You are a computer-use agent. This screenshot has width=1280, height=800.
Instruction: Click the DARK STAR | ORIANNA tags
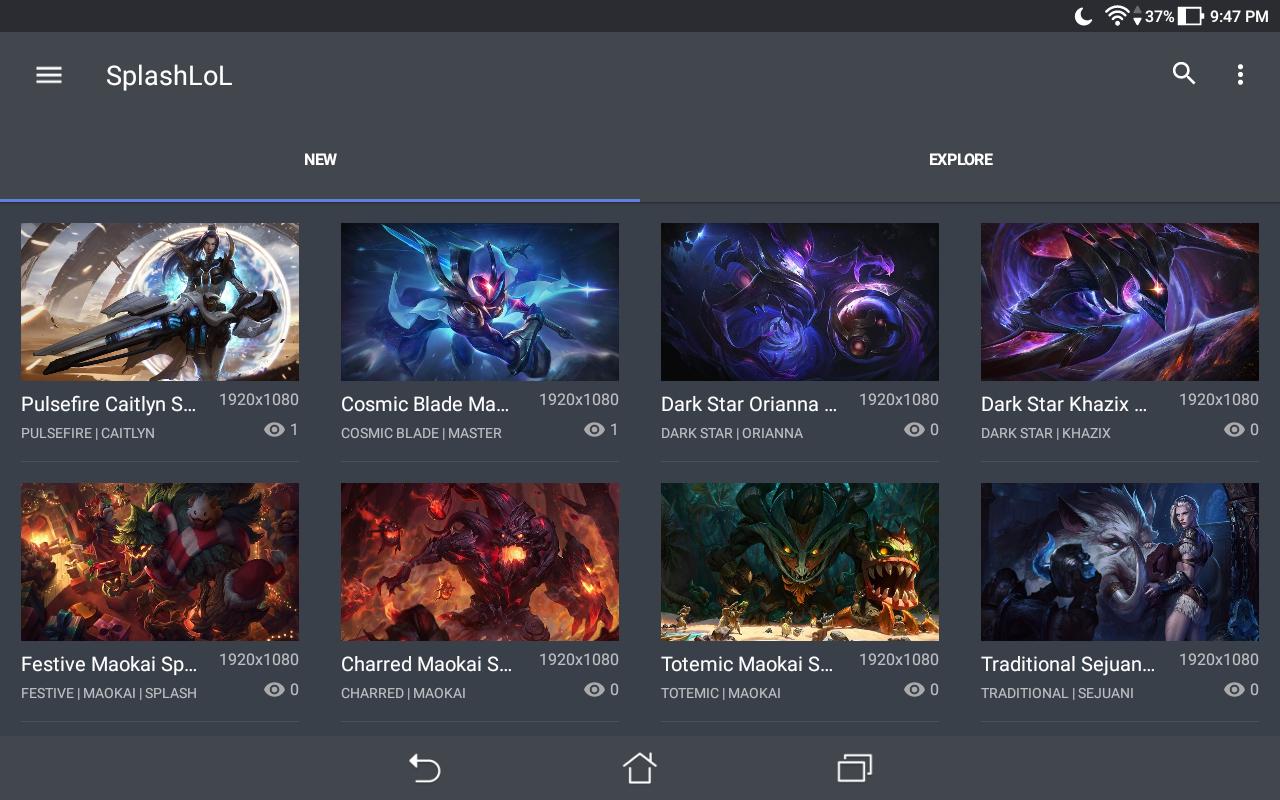pyautogui.click(x=732, y=433)
